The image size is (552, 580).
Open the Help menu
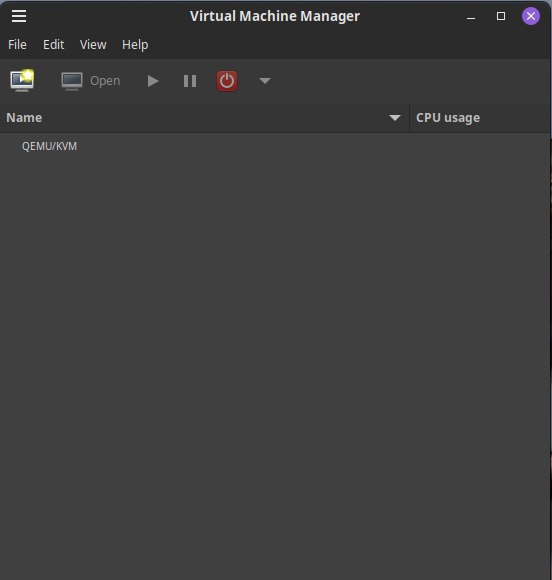[x=135, y=45]
